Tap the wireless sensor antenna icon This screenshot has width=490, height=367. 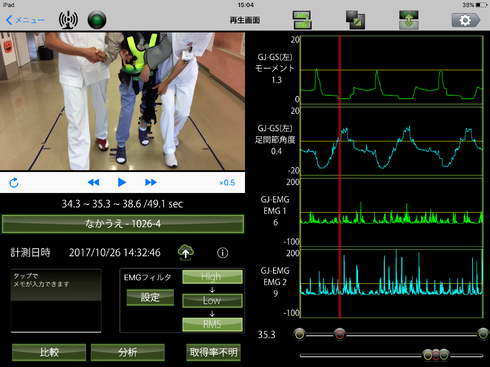68,20
